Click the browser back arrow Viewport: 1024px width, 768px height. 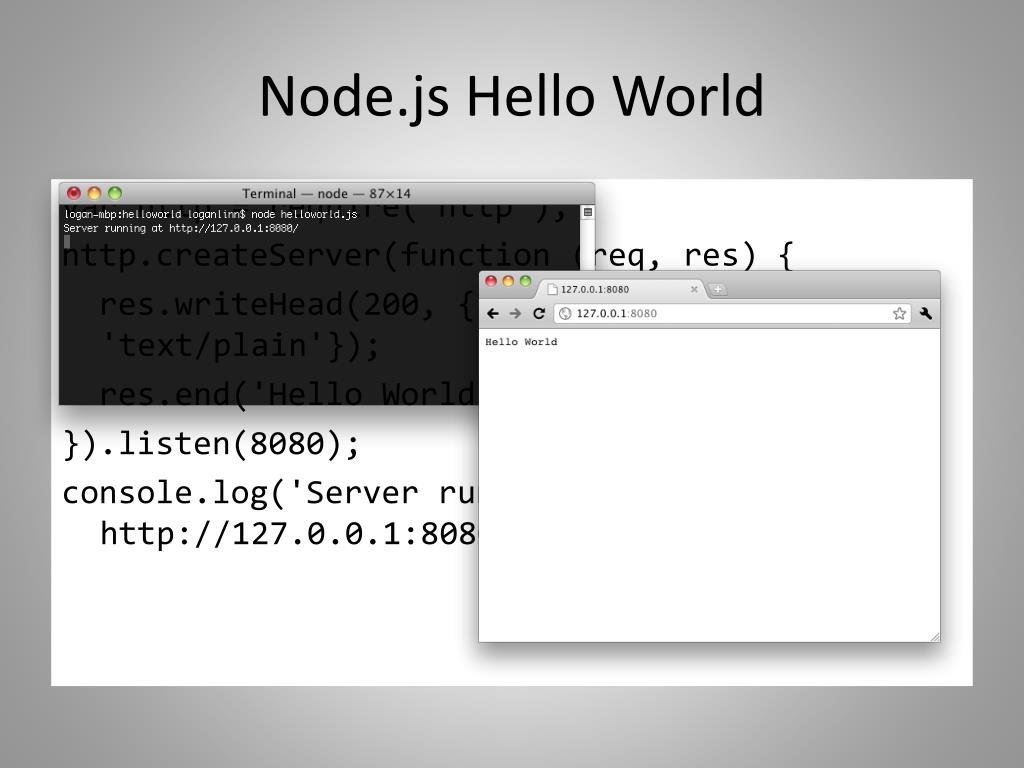pos(493,313)
